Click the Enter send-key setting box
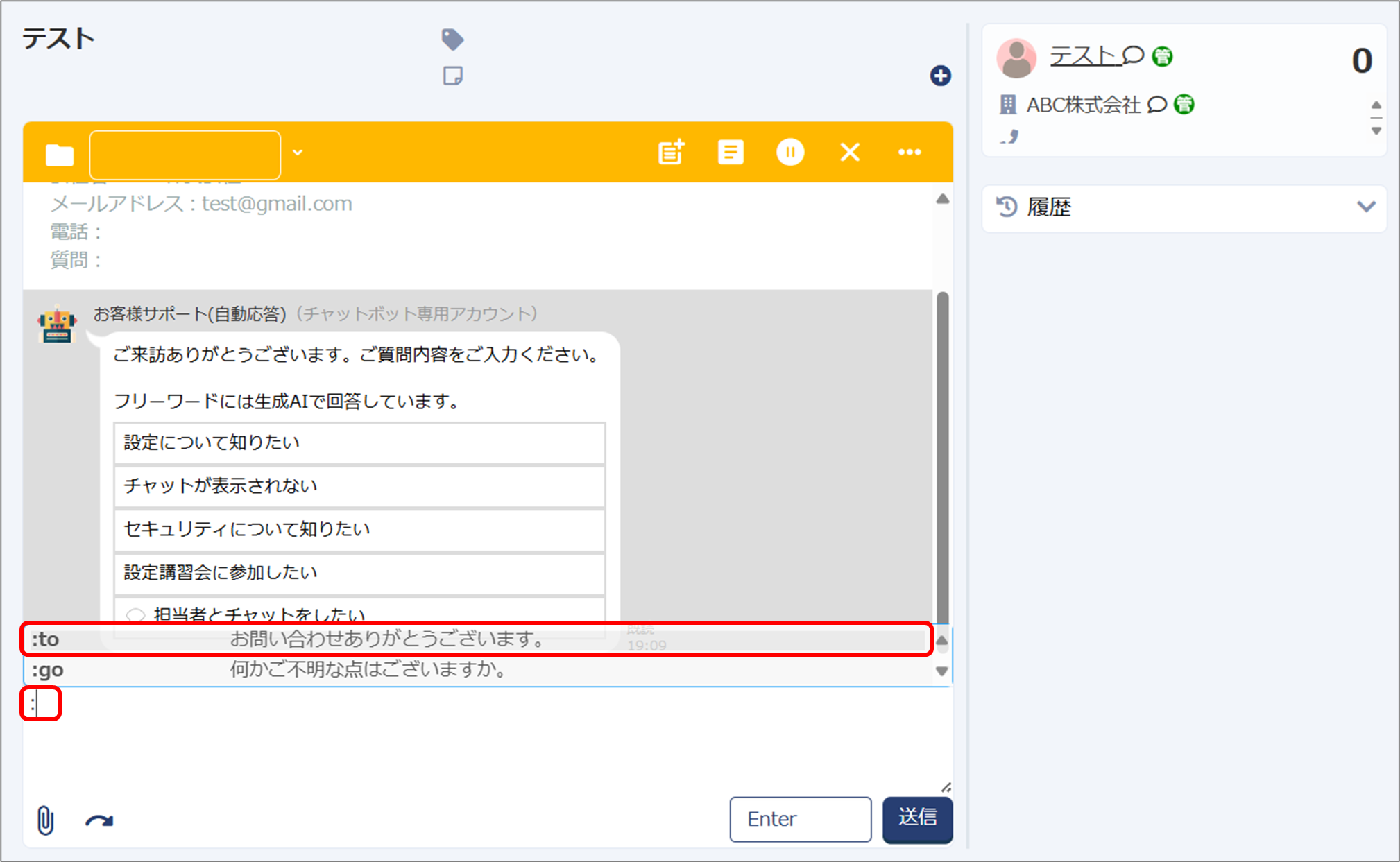 [801, 819]
